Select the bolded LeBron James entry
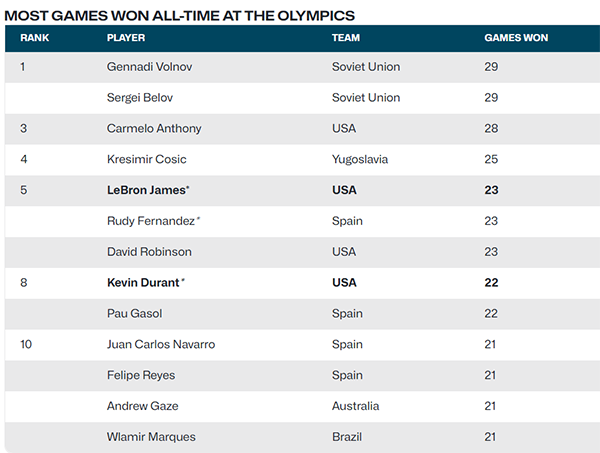 148,190
